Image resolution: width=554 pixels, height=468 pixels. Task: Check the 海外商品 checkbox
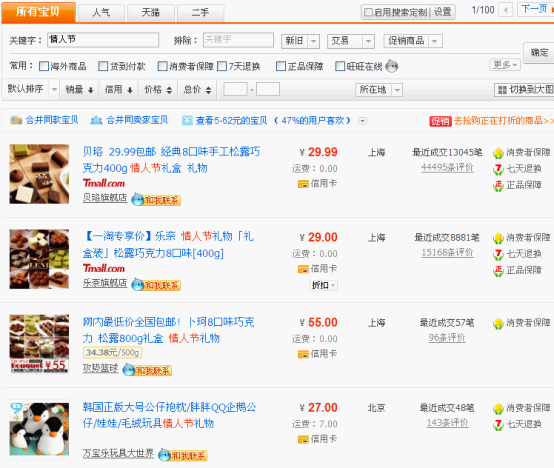[44, 66]
